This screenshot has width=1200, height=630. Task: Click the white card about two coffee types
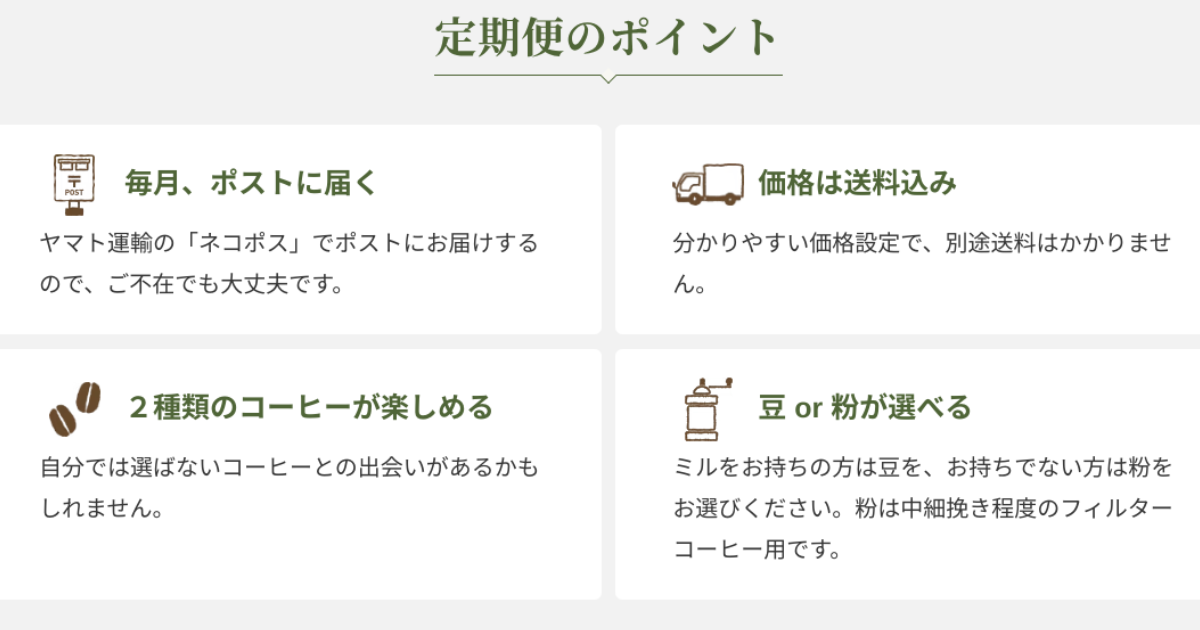point(300,474)
